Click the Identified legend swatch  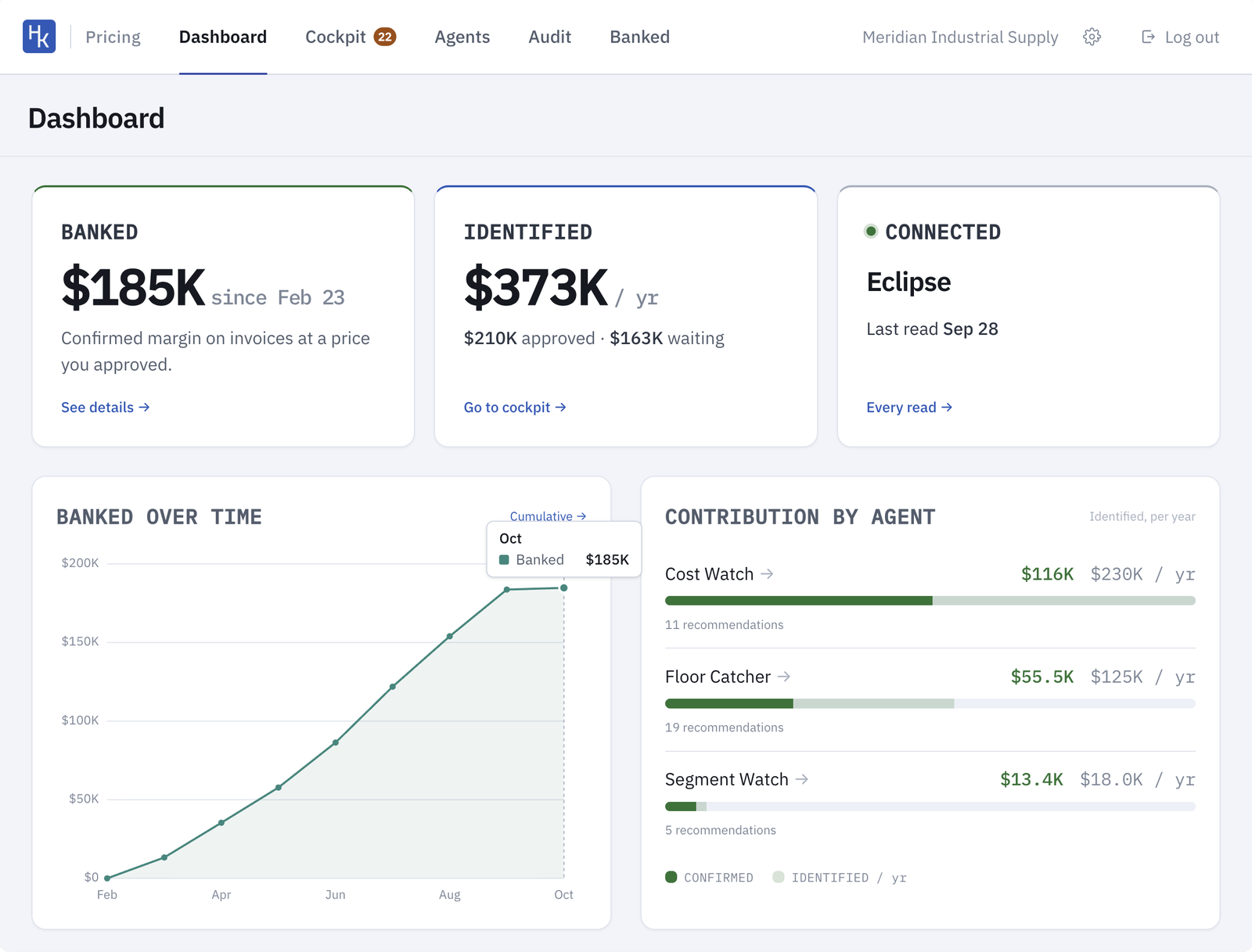coord(779,877)
